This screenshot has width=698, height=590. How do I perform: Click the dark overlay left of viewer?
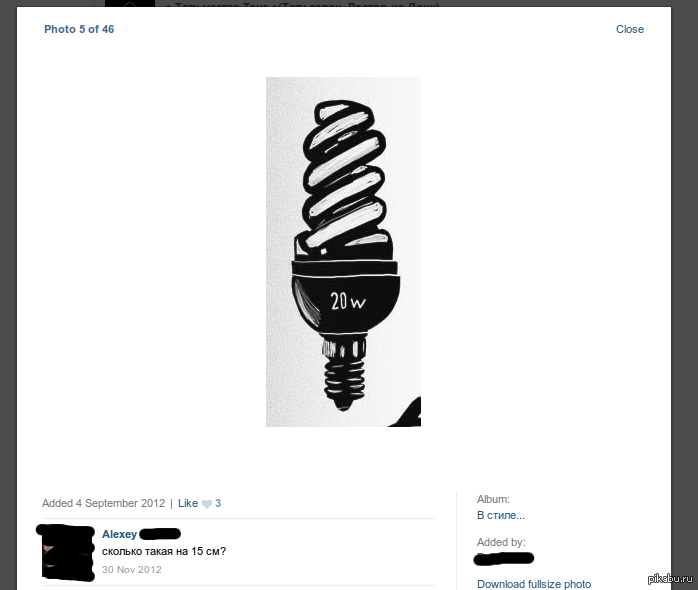8,294
